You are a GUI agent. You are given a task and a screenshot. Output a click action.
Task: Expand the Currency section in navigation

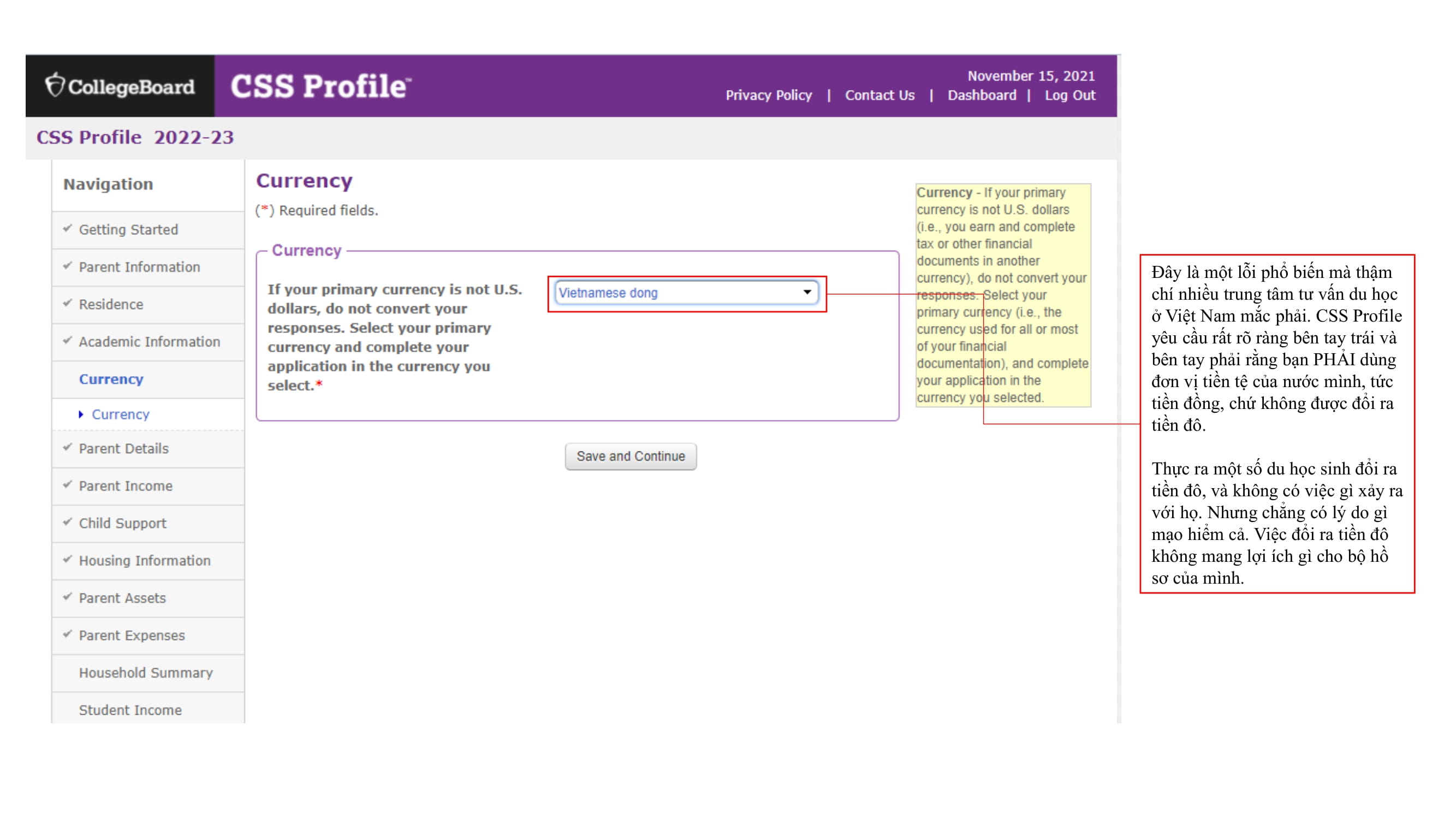click(x=111, y=379)
